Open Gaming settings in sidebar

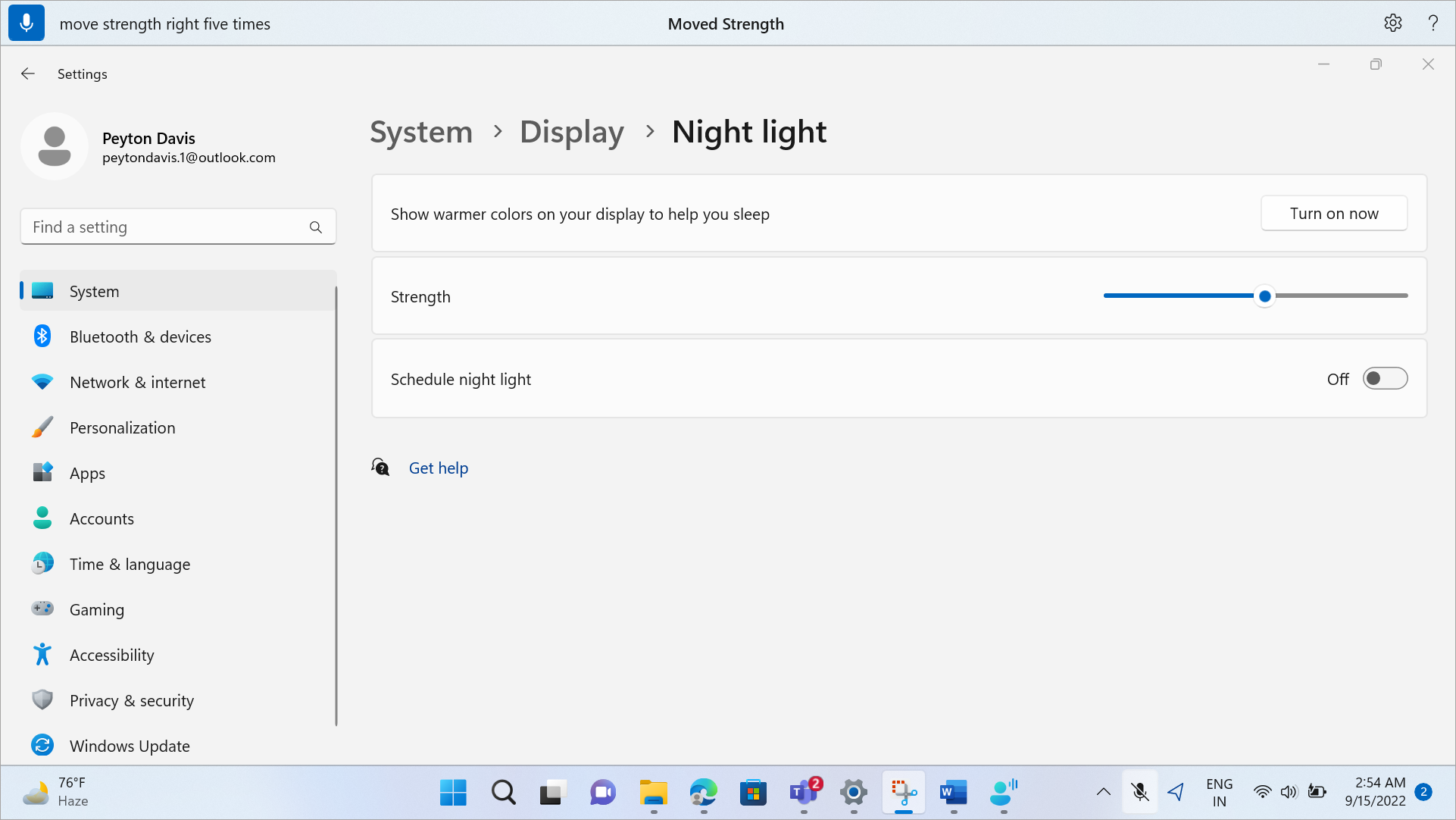pos(96,609)
